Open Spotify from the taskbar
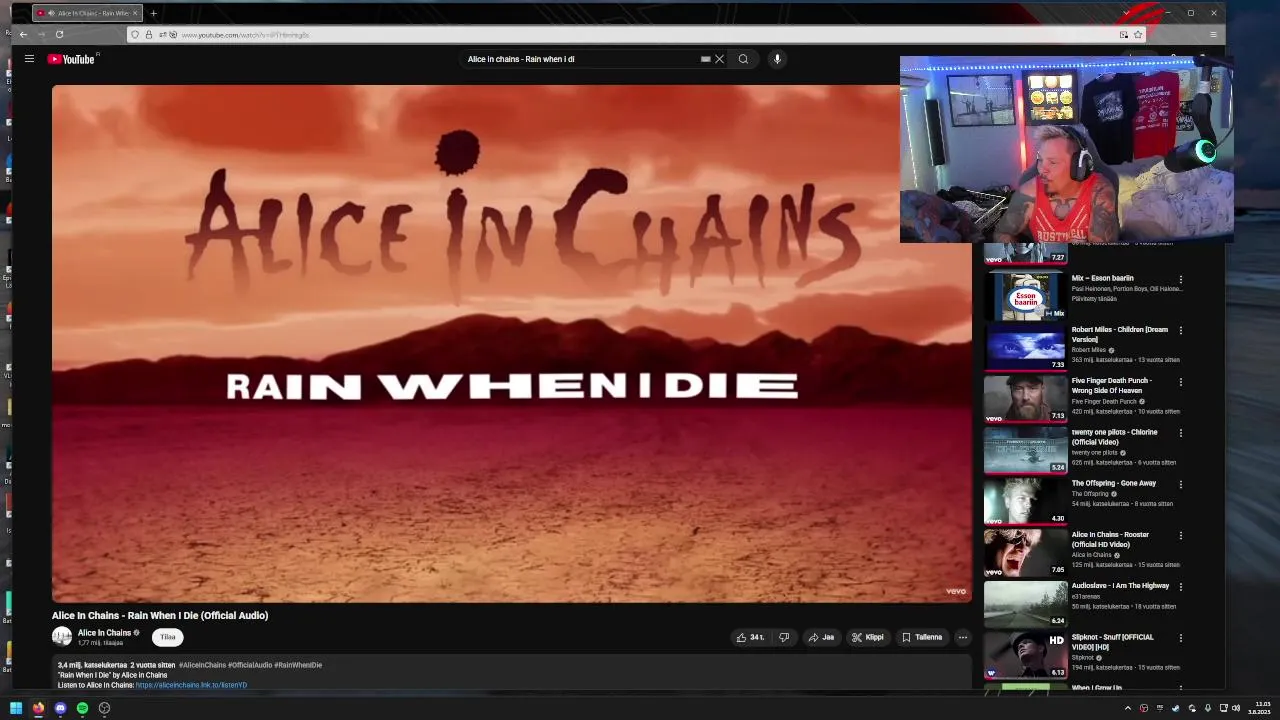 click(82, 708)
